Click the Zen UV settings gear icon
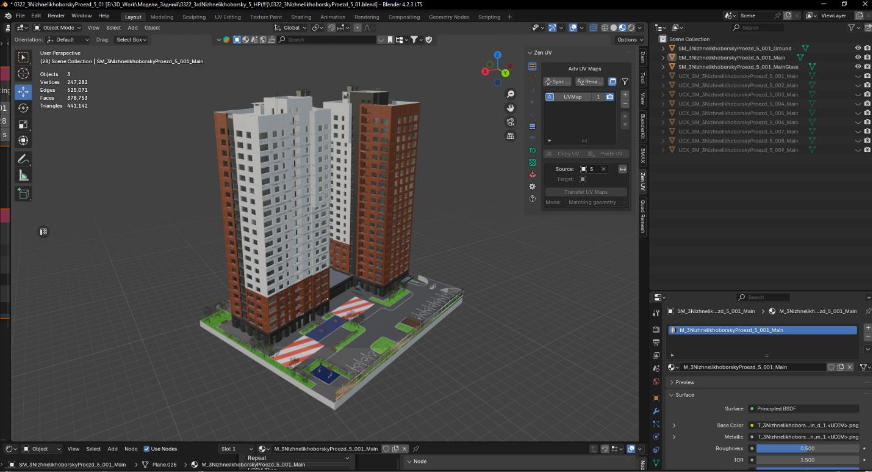 pyautogui.click(x=532, y=187)
